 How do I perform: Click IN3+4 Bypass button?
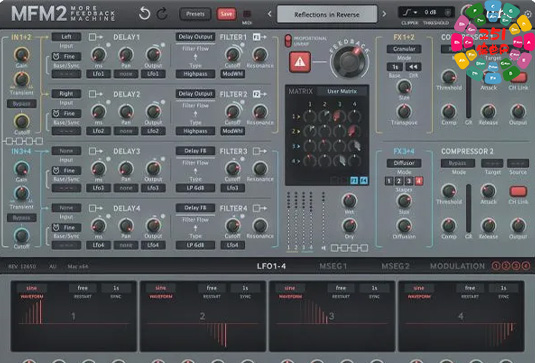(x=21, y=217)
